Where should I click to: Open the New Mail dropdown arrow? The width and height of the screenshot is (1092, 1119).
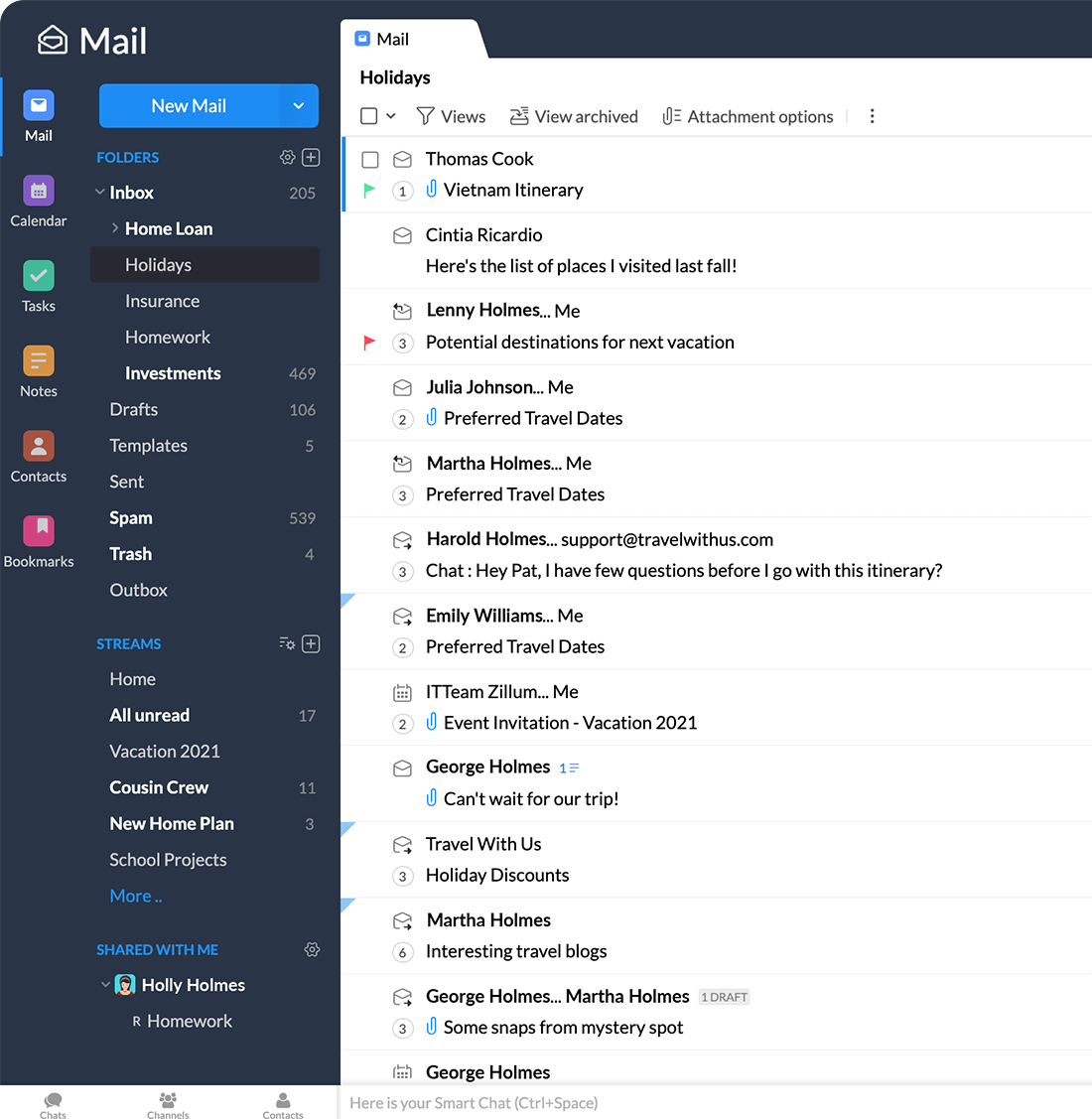[298, 105]
